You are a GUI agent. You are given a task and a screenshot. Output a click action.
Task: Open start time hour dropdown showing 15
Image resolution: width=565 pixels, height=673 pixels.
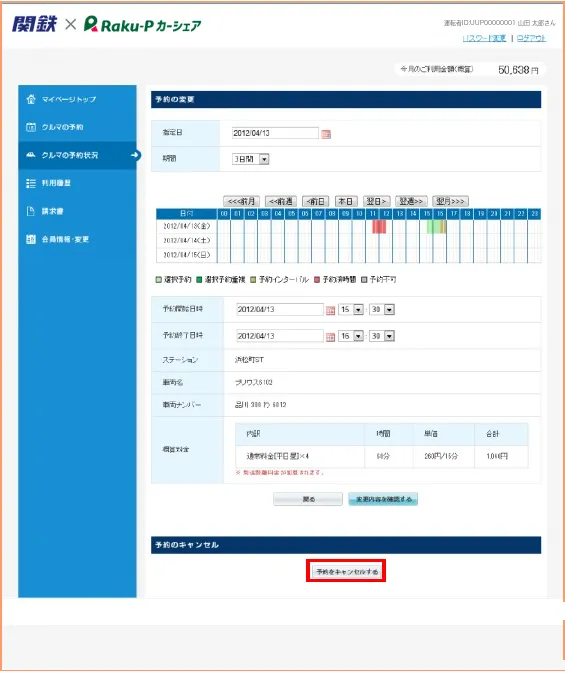pyautogui.click(x=351, y=309)
